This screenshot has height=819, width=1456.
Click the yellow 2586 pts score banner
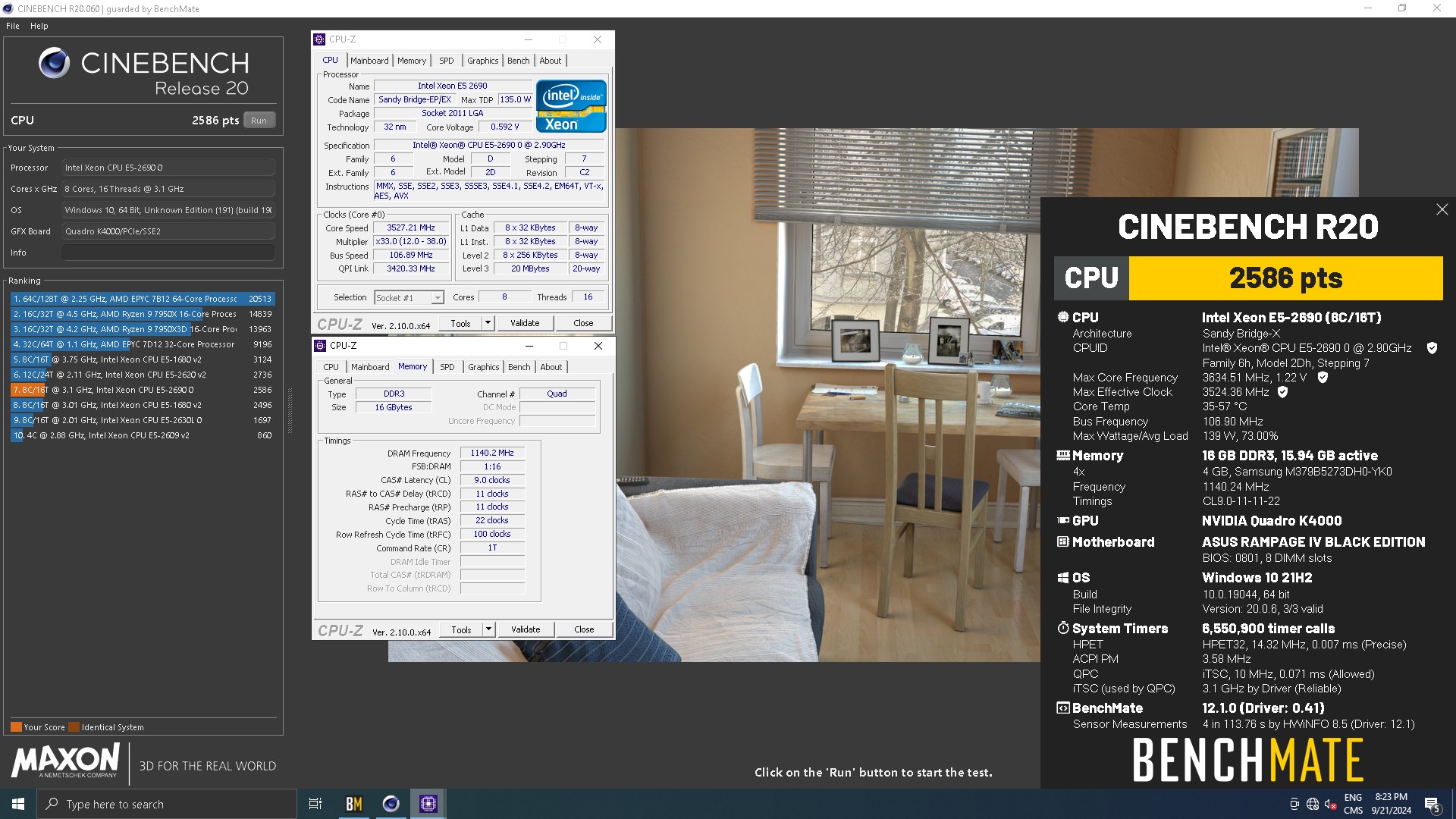click(1285, 278)
